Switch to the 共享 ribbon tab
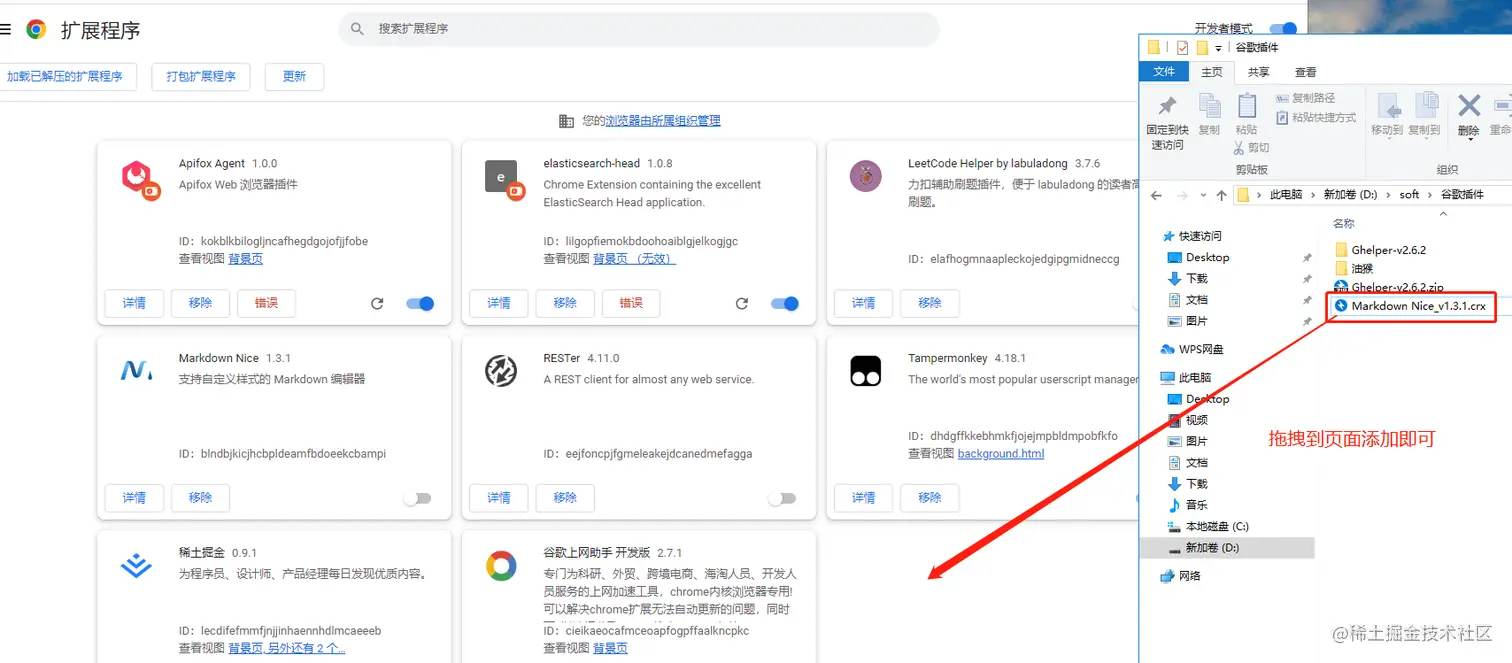The height and width of the screenshot is (663, 1512). tap(1258, 72)
